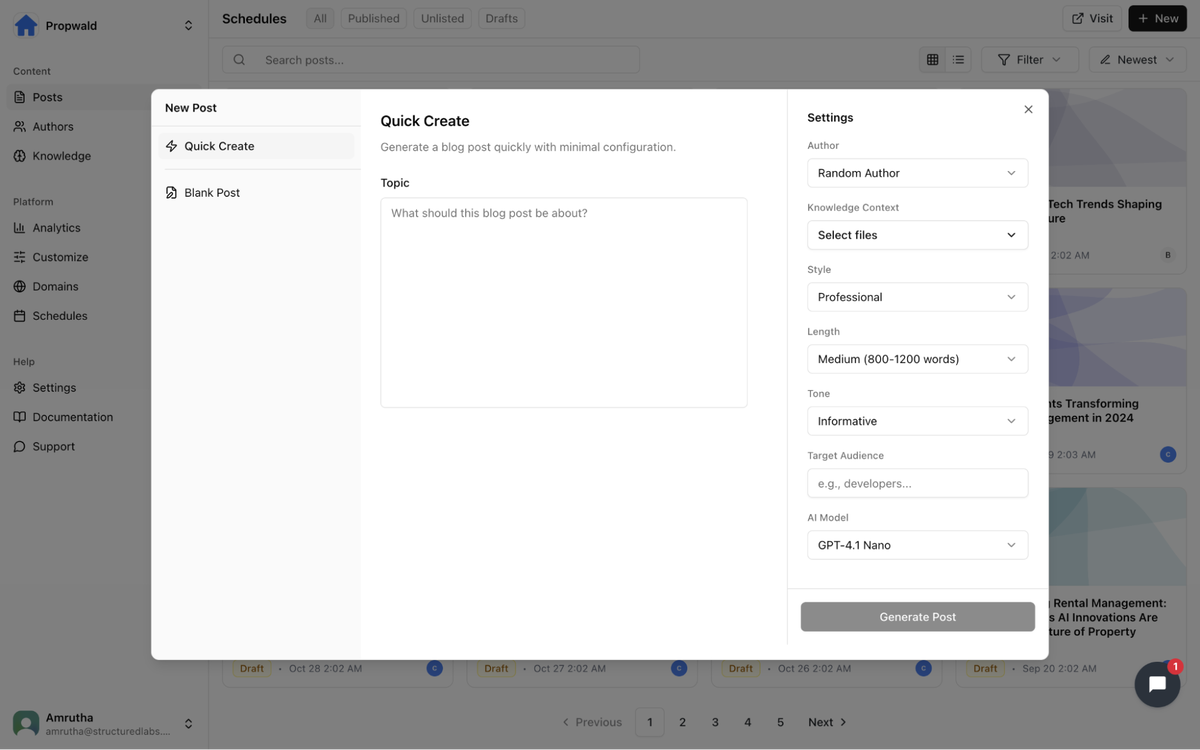1200x750 pixels.
Task: Open the Tone dropdown set to Informative
Action: 917,420
